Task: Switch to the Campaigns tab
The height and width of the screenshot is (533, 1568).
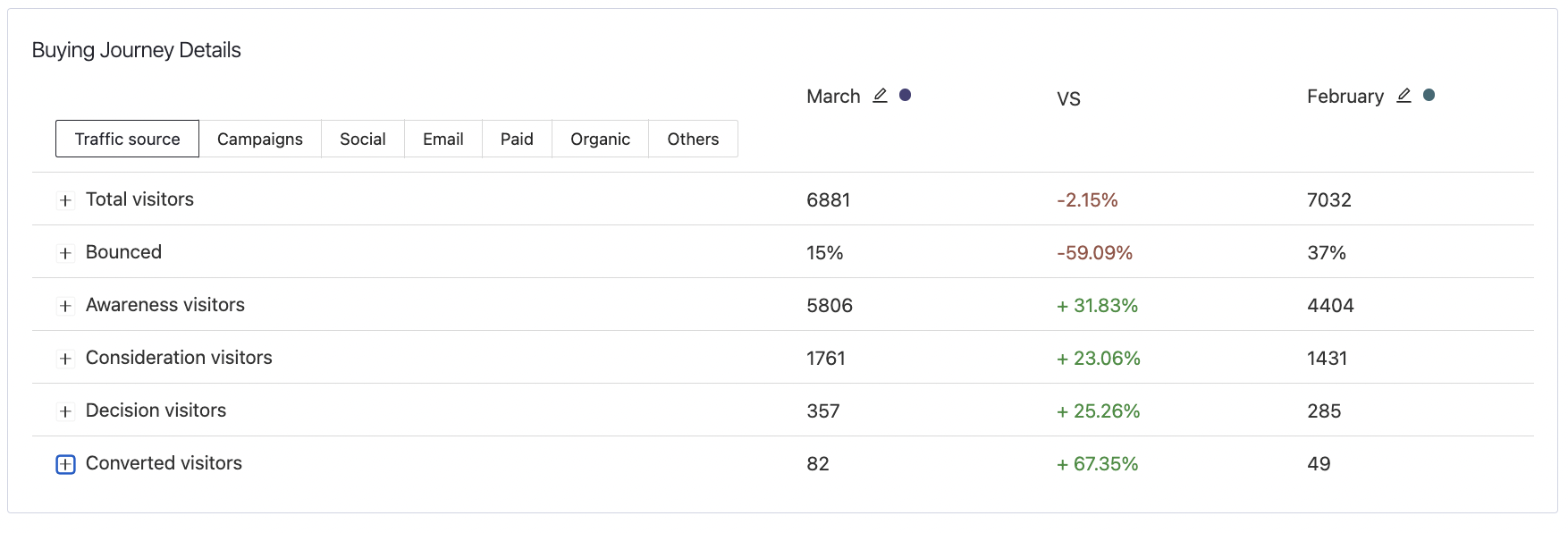Action: [259, 139]
